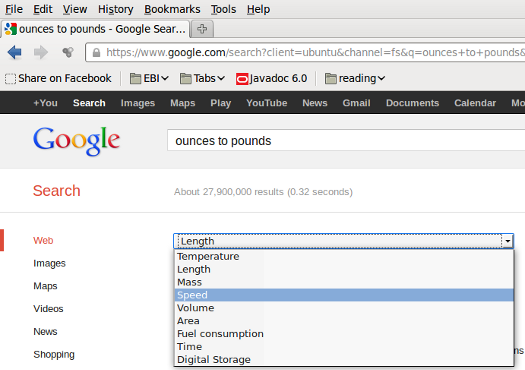525x370 pixels.
Task: Click the Google favicon on the tab
Action: pos(10,29)
